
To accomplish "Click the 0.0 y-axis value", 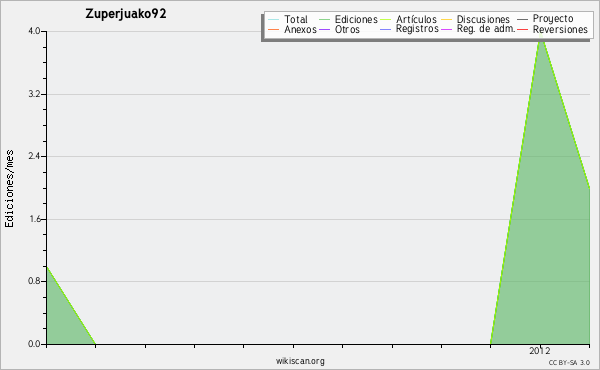I will (x=34, y=344).
